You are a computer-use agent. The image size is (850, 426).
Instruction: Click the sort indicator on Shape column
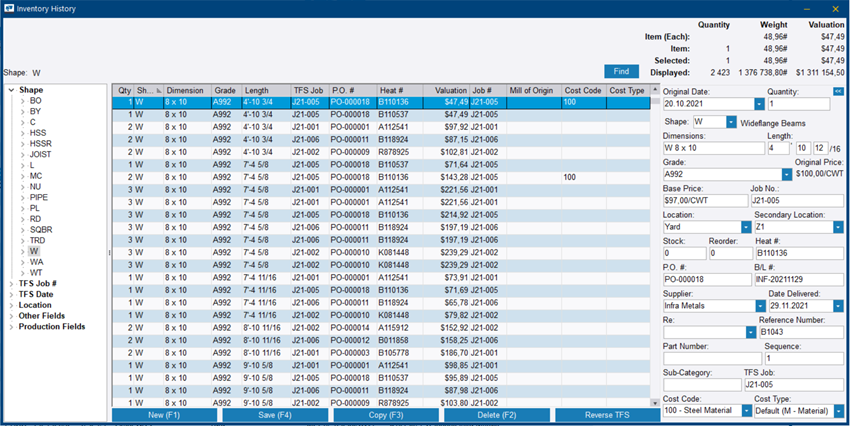coord(158,90)
